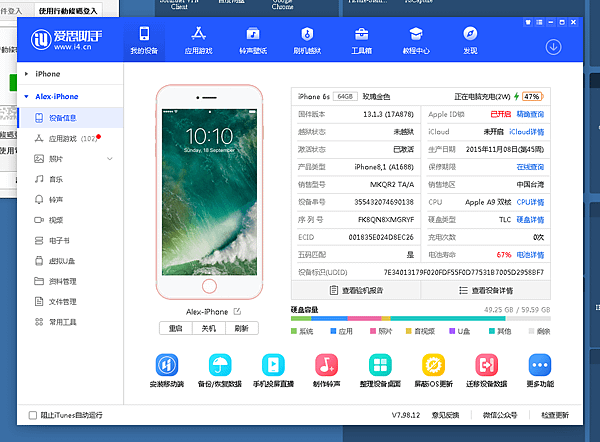Click 查看验机报告 inspection report button
600x442 pixels.
tap(356, 290)
